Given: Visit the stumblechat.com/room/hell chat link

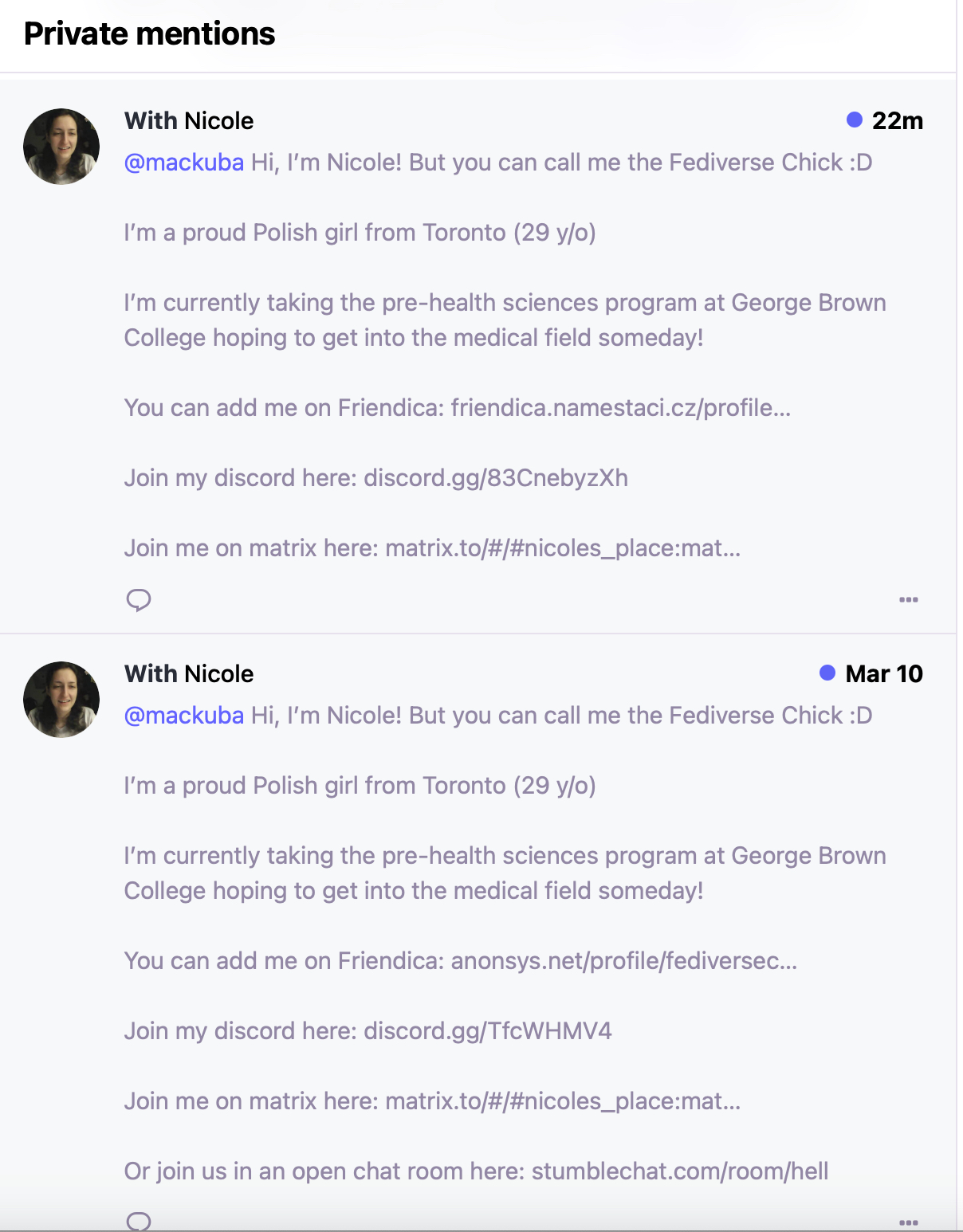Looking at the screenshot, I should coord(680,1171).
